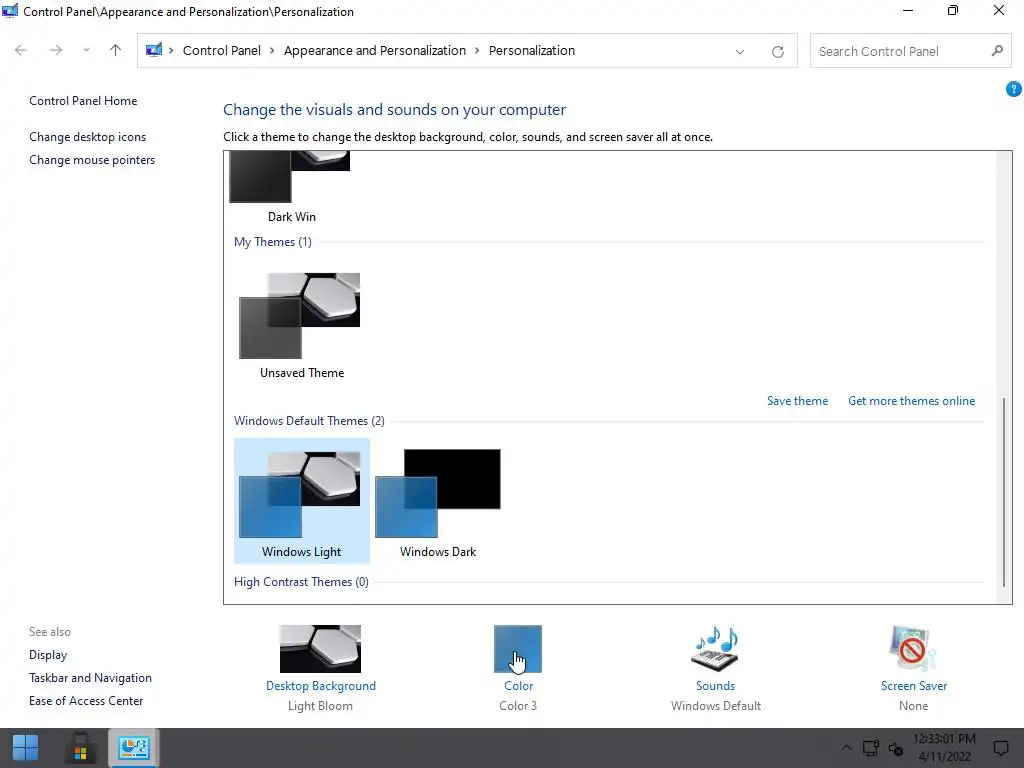Screen dimensions: 1024x768
Task: Select the Windows Light theme
Action: 302,501
